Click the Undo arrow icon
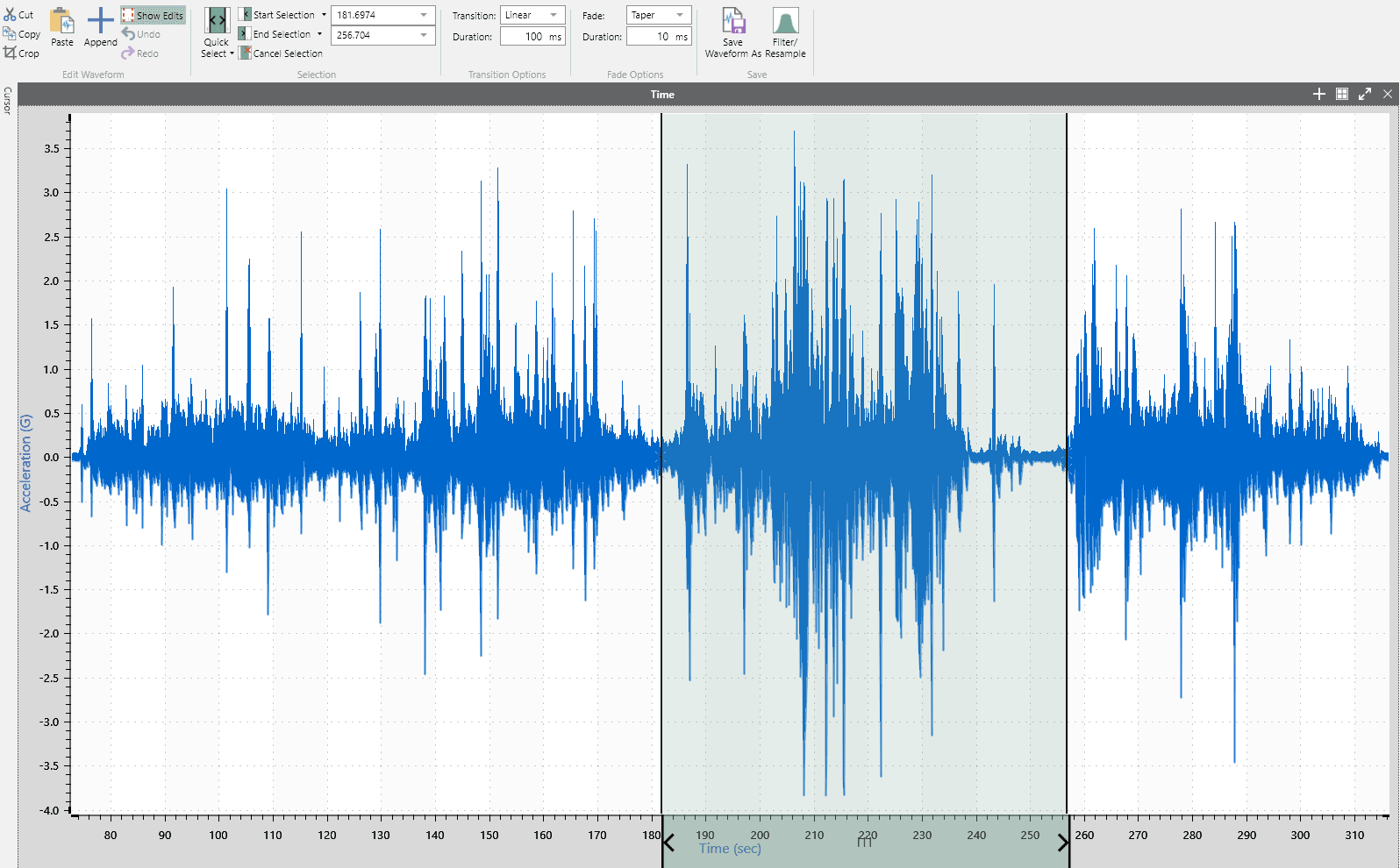Screen dimensions: 1400x868 point(128,34)
